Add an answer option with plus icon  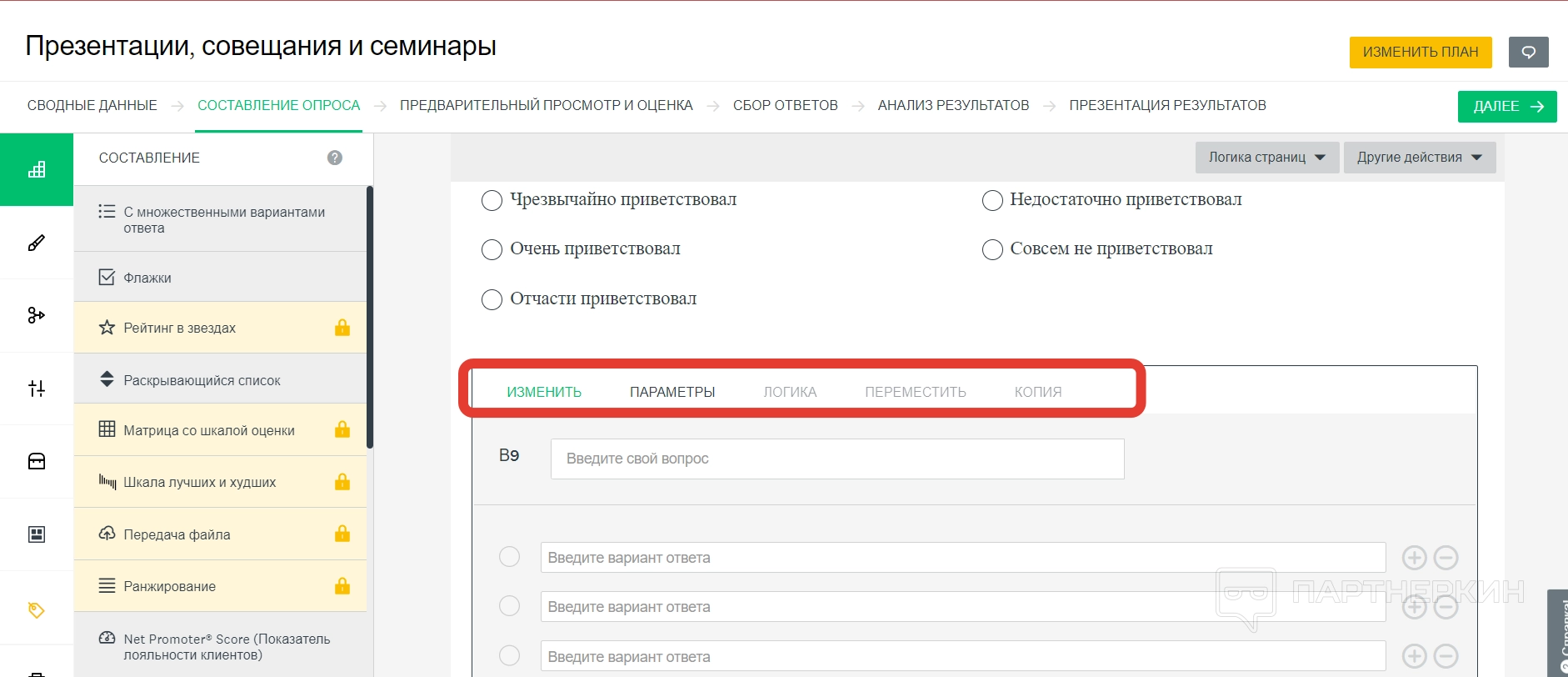[x=1414, y=558]
